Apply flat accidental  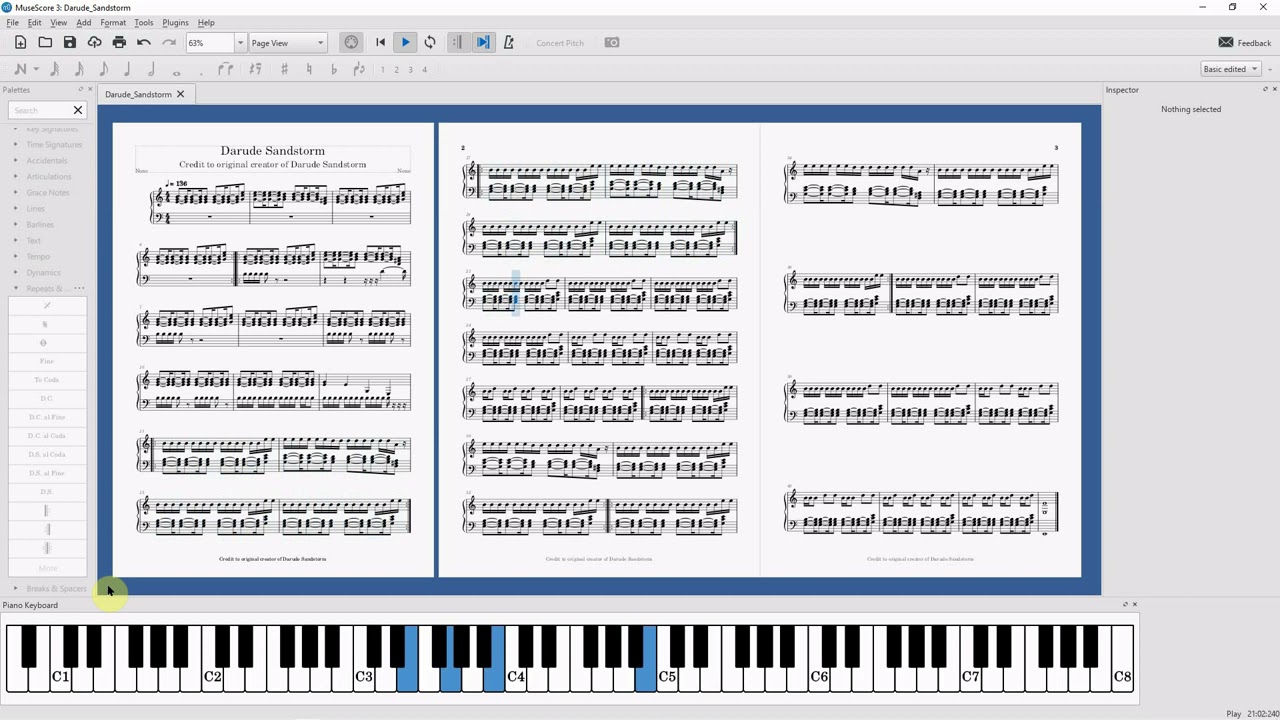[x=334, y=69]
